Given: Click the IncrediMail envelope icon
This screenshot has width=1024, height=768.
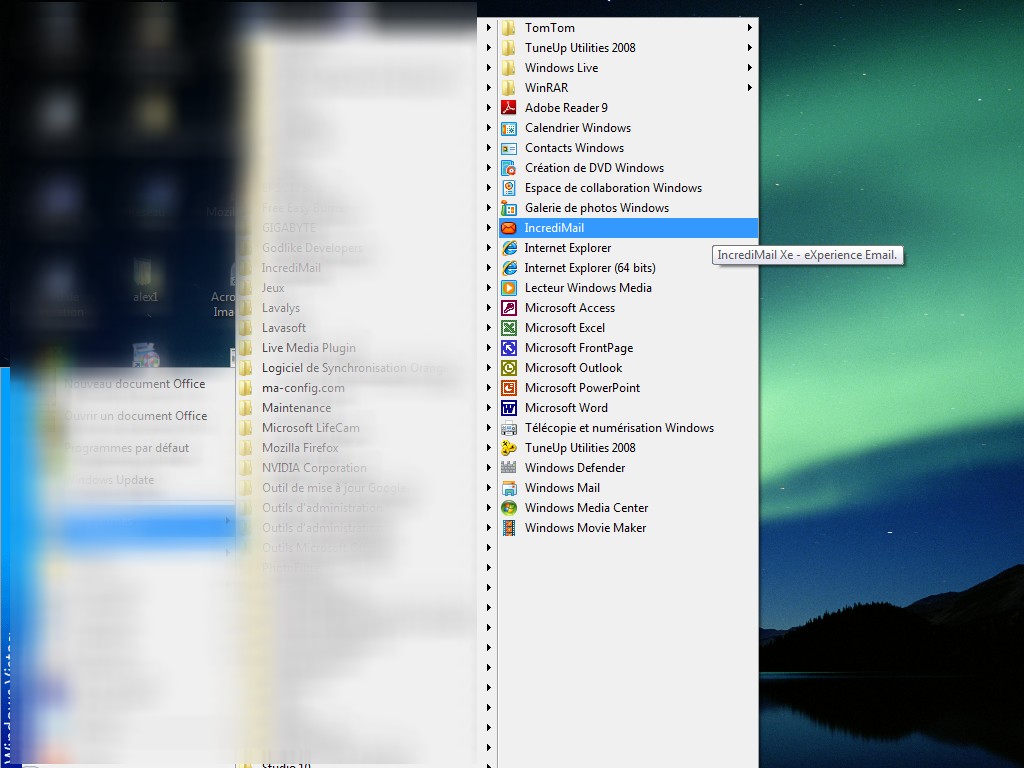Looking at the screenshot, I should pyautogui.click(x=509, y=228).
